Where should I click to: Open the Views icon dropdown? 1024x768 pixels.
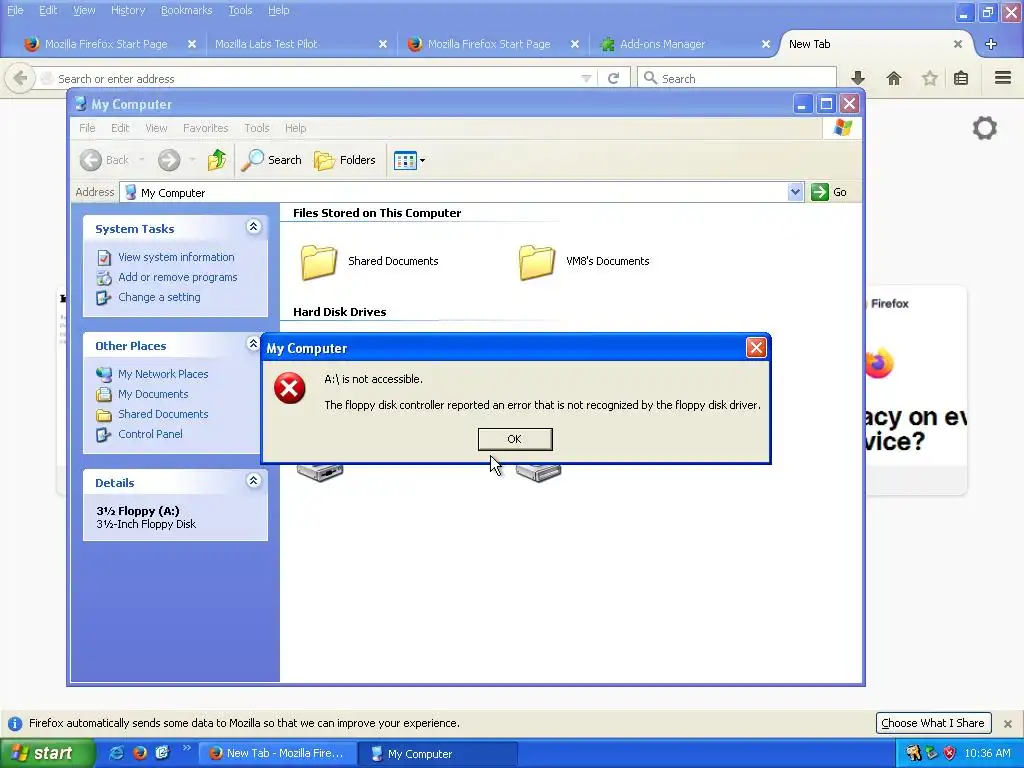coord(409,160)
